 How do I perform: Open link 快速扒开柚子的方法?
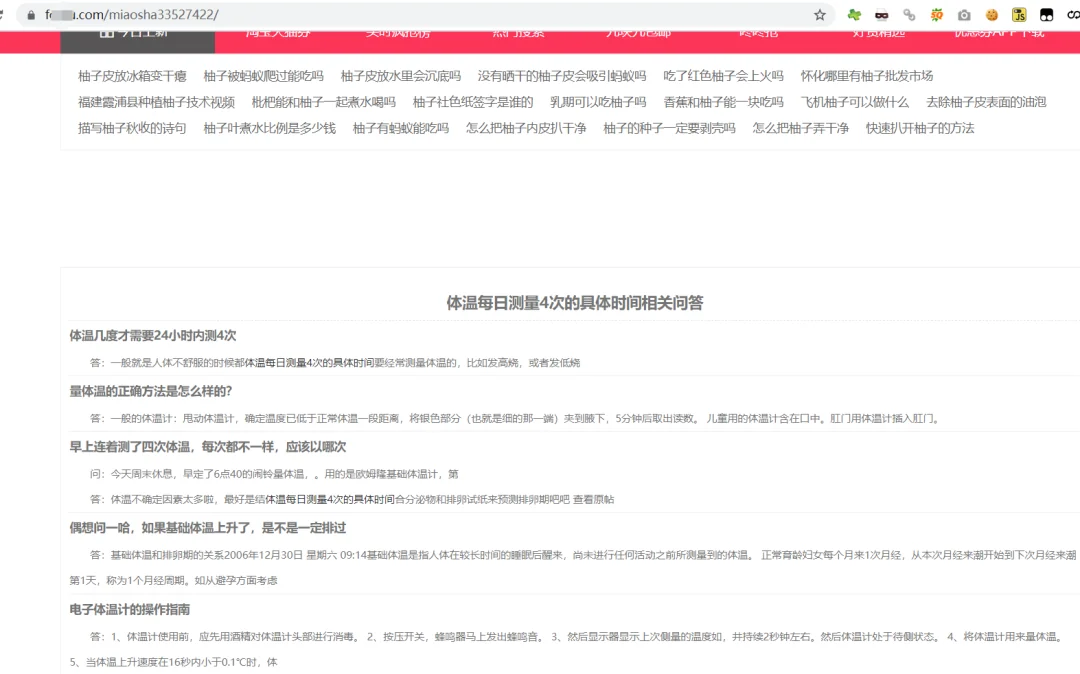tap(920, 128)
